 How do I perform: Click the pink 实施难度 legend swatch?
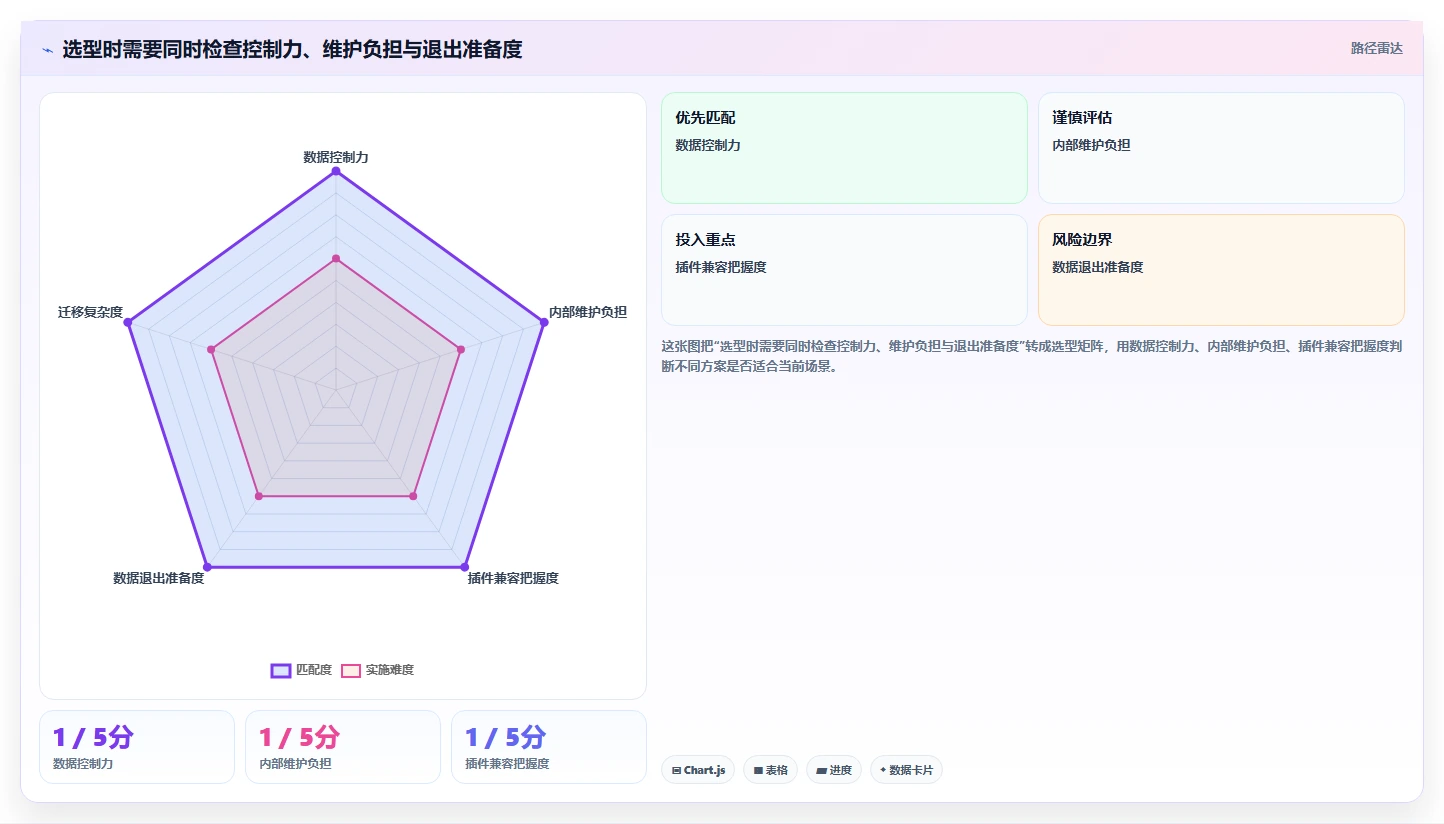click(x=351, y=670)
